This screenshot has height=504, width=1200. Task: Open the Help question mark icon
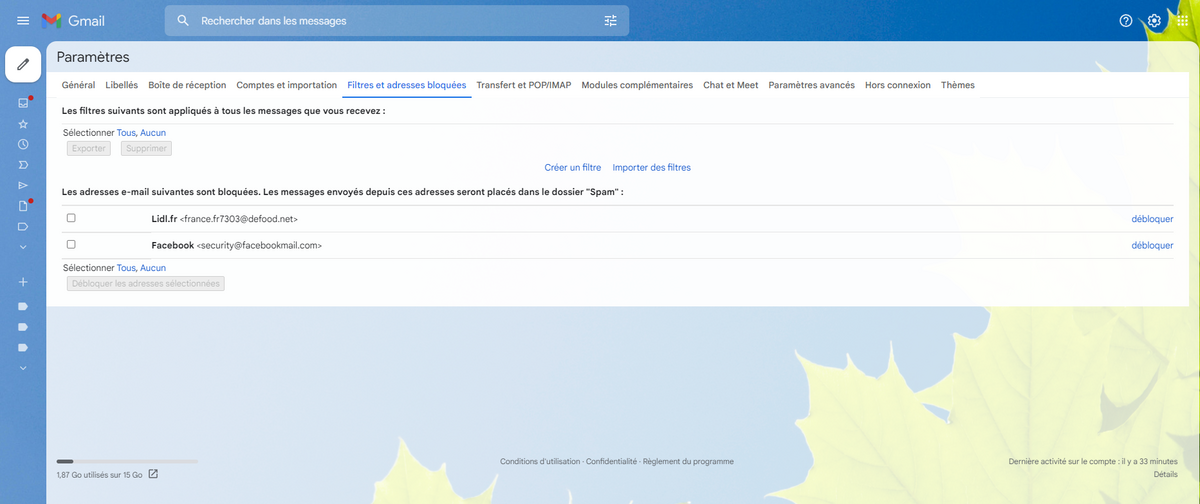(x=1126, y=20)
